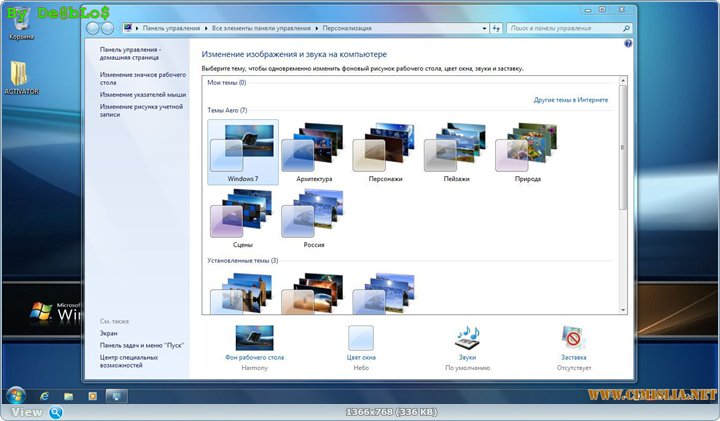Image resolution: width=720 pixels, height=421 pixels.
Task: Select the Архитектура Aero theme
Action: point(313,151)
